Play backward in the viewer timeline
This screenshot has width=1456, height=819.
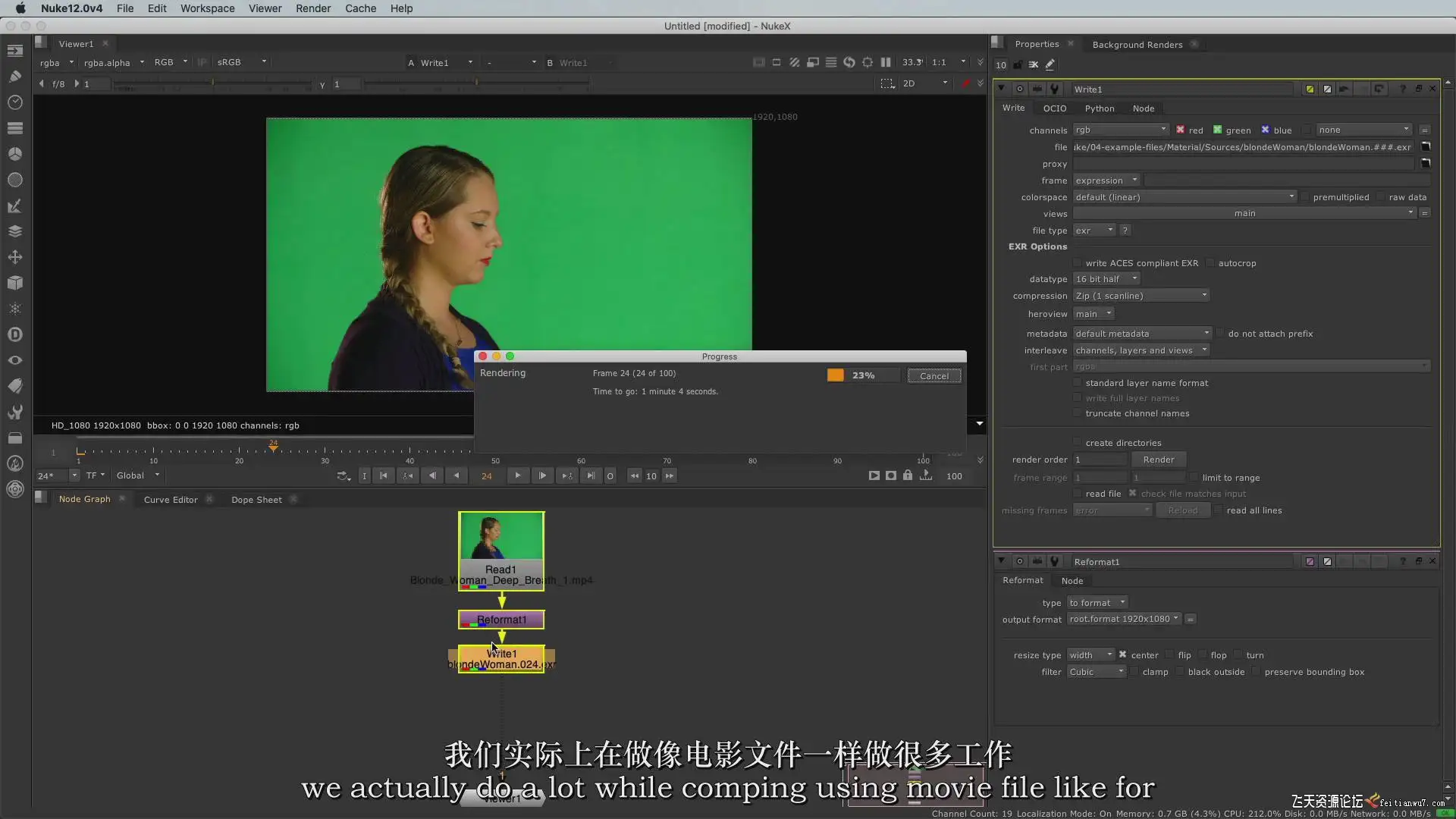tap(456, 476)
